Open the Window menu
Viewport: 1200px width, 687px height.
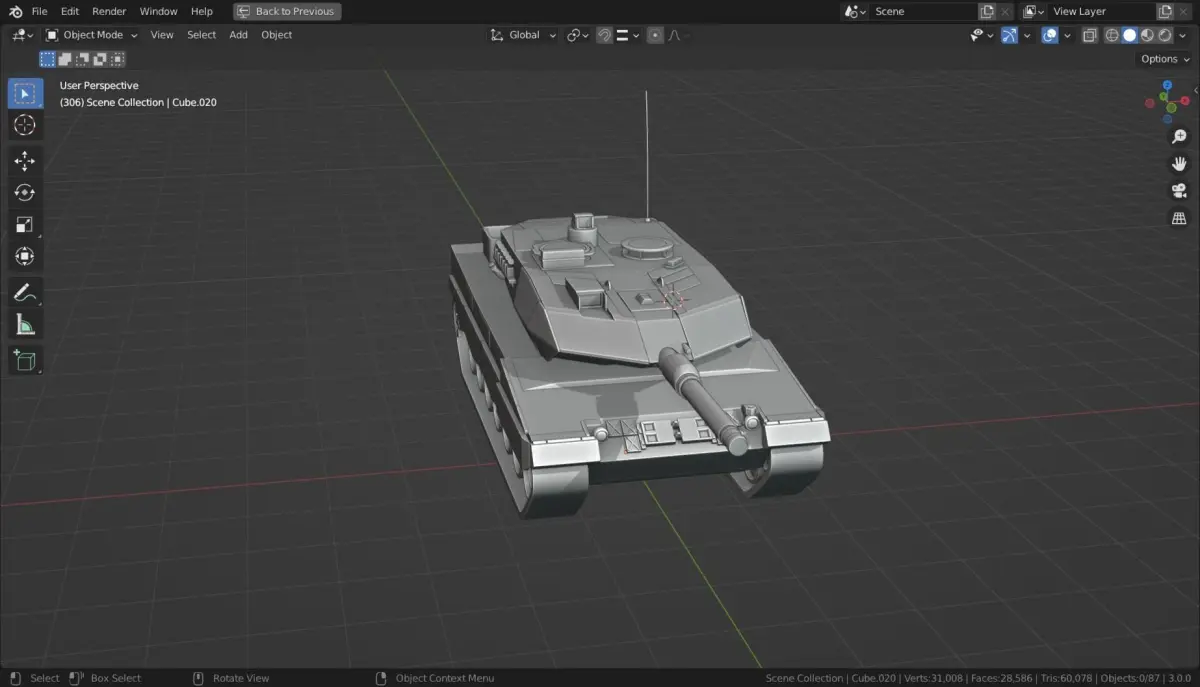(158, 11)
